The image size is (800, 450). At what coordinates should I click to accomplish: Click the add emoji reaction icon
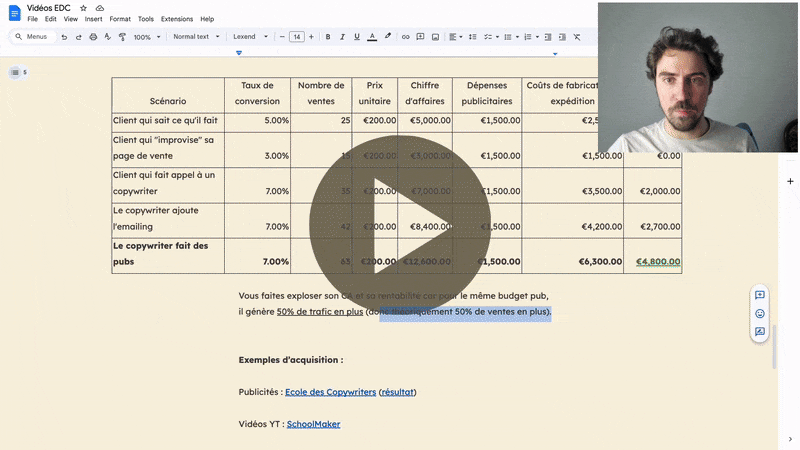[760, 313]
